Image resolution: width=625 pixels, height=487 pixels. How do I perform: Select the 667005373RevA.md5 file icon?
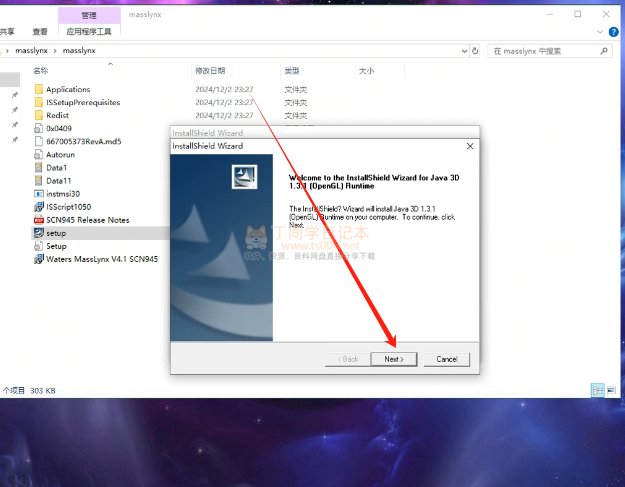click(x=39, y=141)
